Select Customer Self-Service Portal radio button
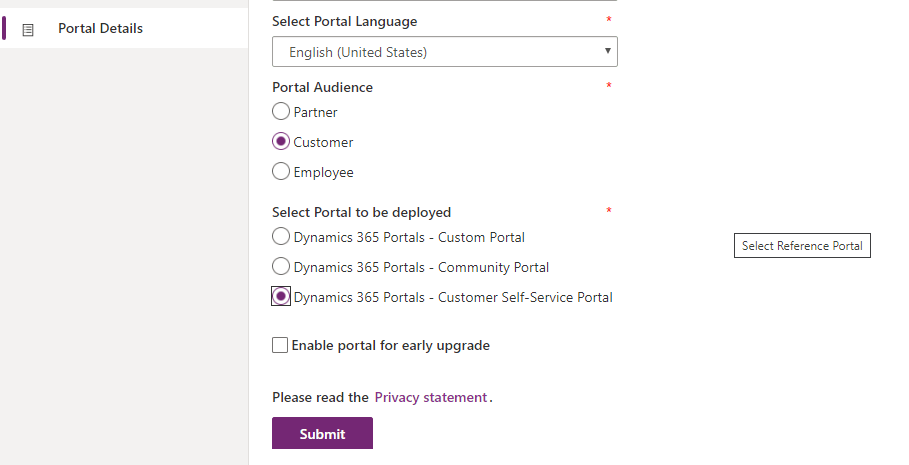909x465 pixels. click(281, 297)
